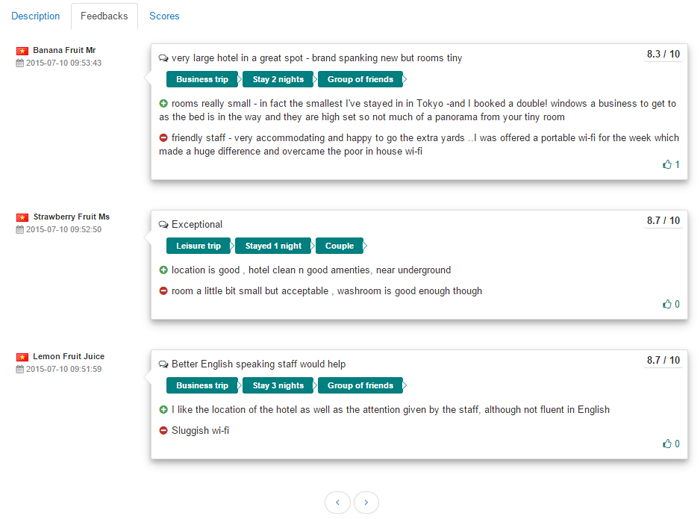Click the 'Sluggish wi-fi' comment text
The image size is (700, 519).
200,431
